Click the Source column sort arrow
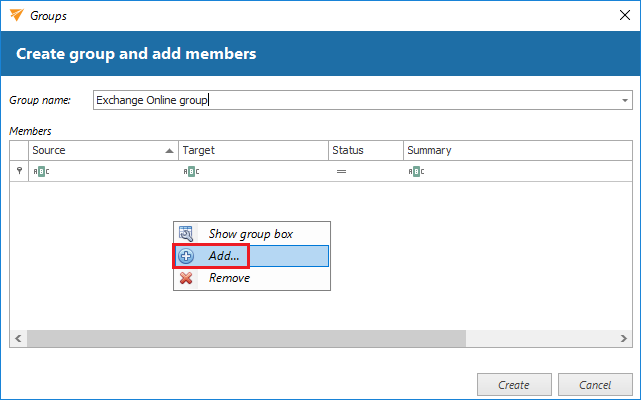Image resolution: width=641 pixels, height=400 pixels. (169, 151)
